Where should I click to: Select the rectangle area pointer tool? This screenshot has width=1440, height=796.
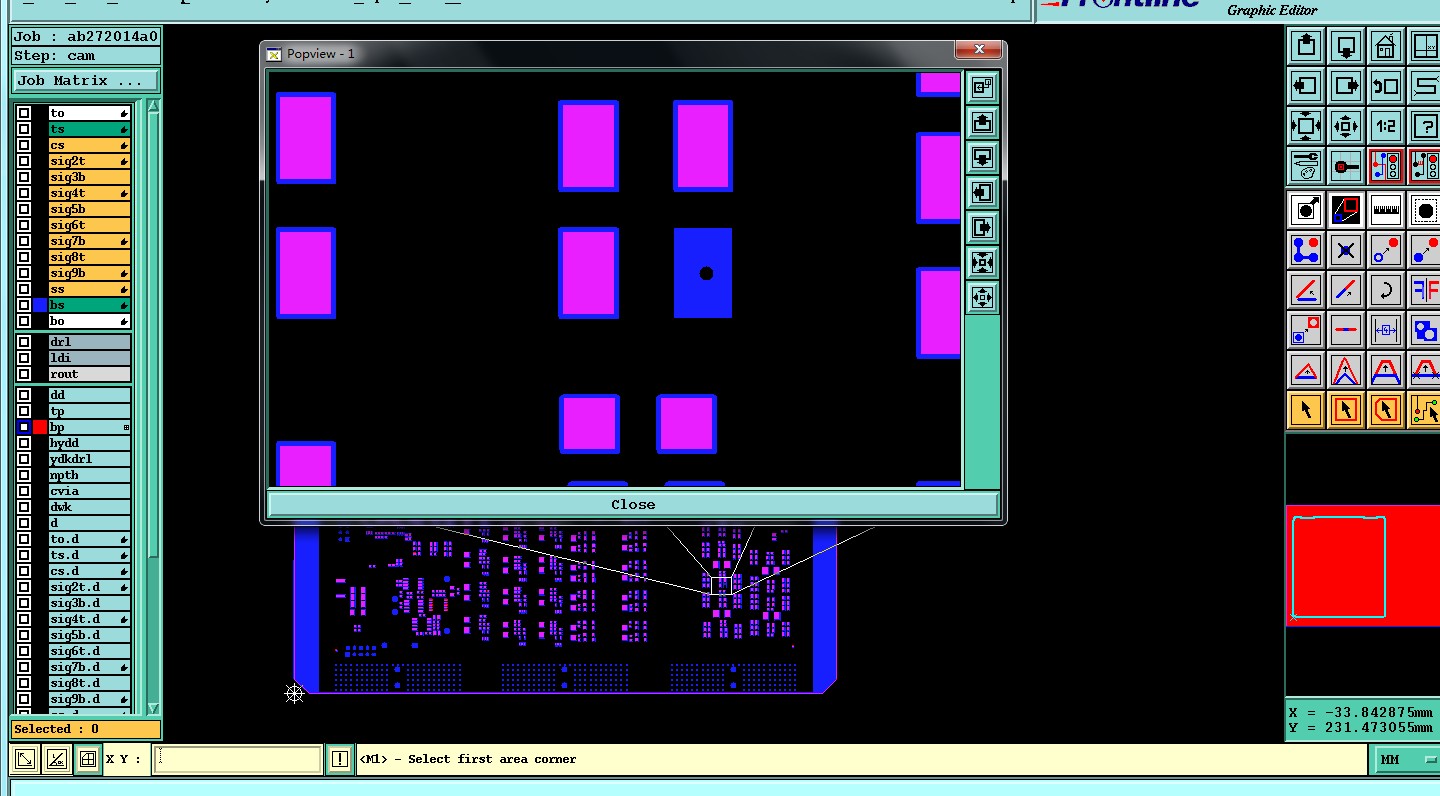click(1346, 410)
